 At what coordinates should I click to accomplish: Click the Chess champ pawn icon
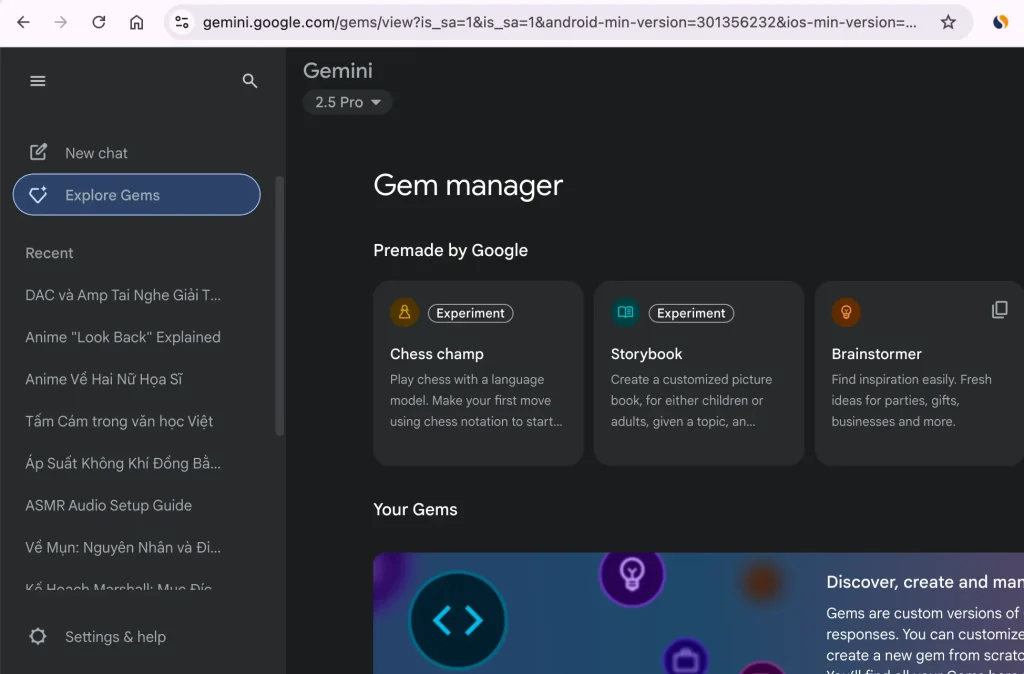pos(404,312)
